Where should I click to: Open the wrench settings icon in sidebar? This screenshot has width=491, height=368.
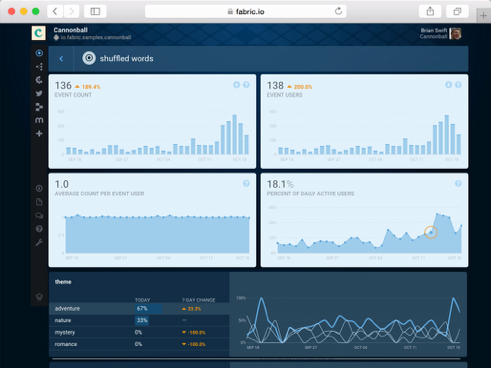tap(39, 242)
